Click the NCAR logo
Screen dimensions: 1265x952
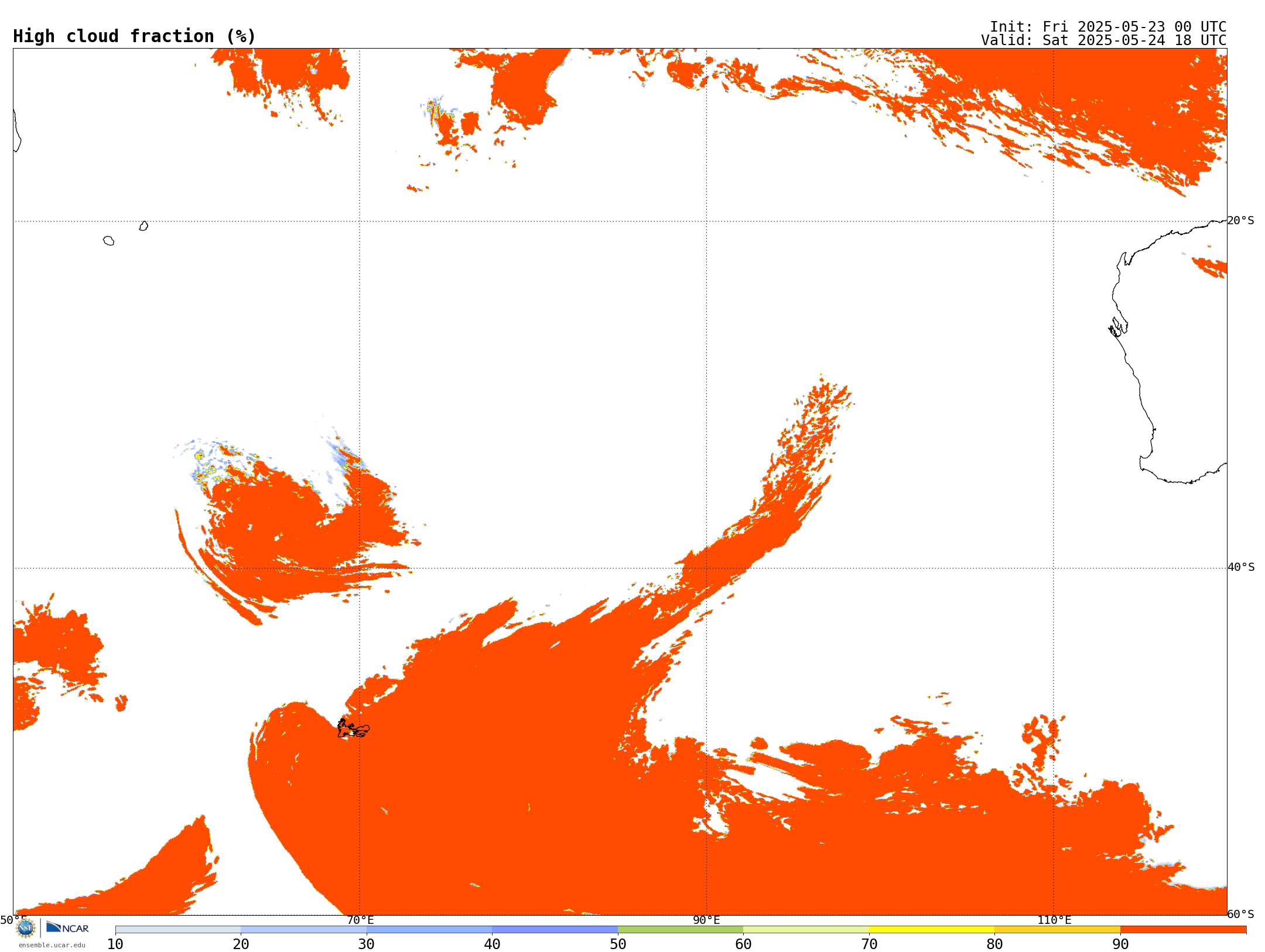tap(67, 928)
